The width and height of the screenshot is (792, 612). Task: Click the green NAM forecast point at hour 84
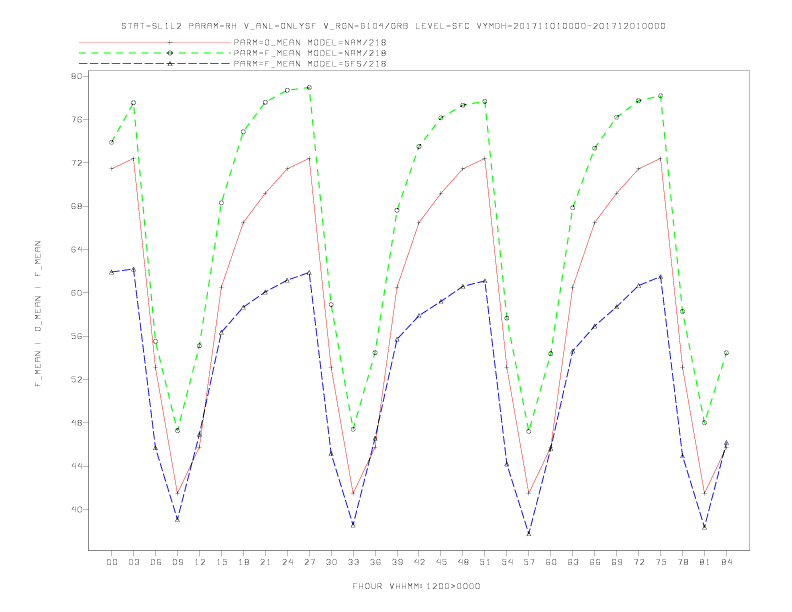click(726, 353)
